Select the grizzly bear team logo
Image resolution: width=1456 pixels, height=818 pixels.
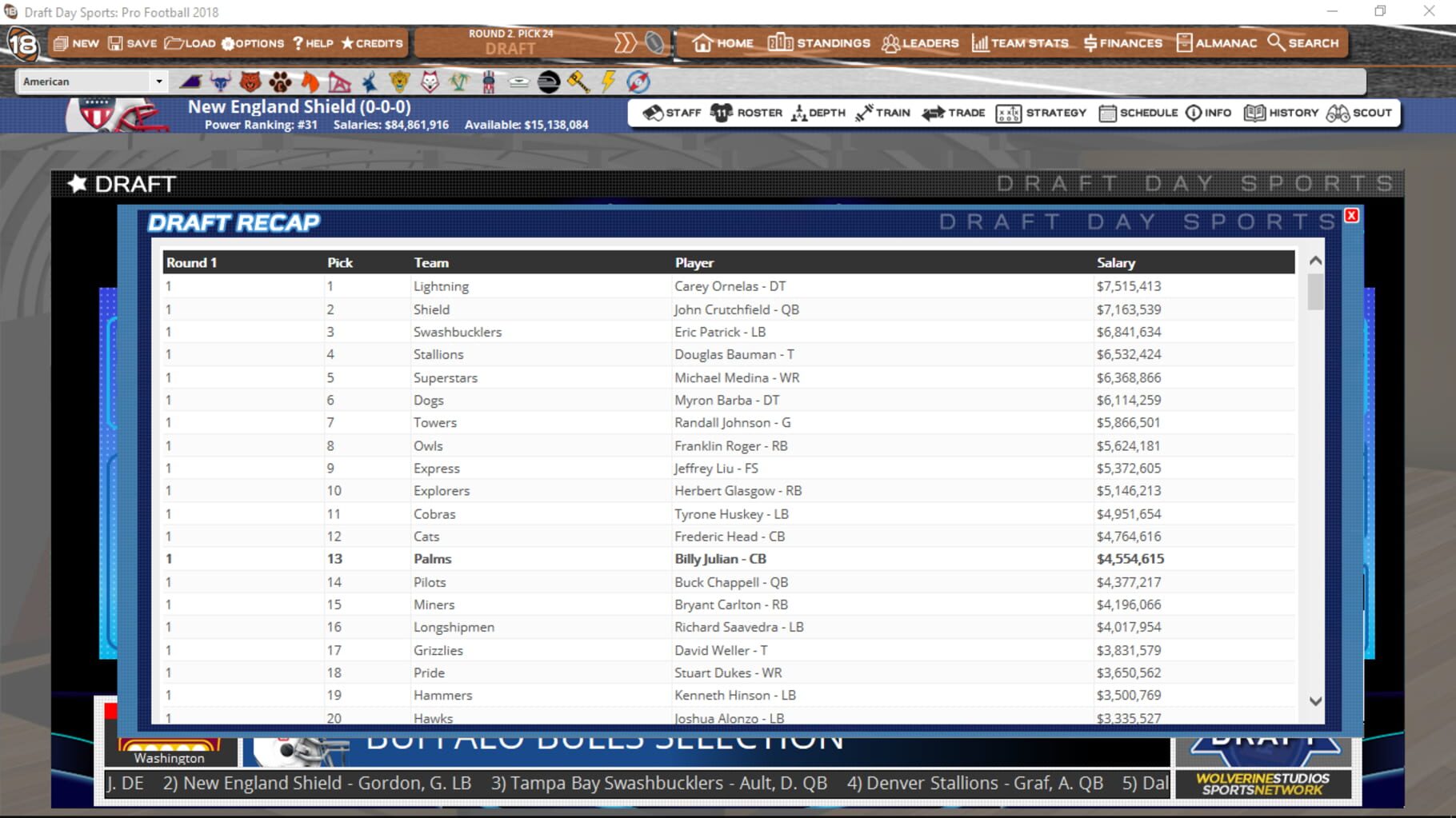[250, 82]
